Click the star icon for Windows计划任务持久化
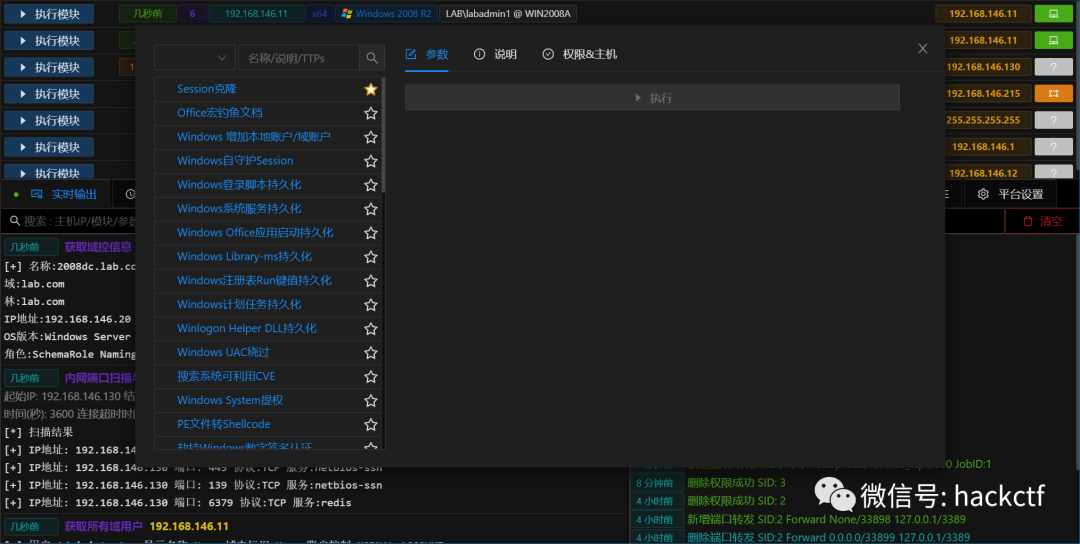 pyautogui.click(x=370, y=305)
